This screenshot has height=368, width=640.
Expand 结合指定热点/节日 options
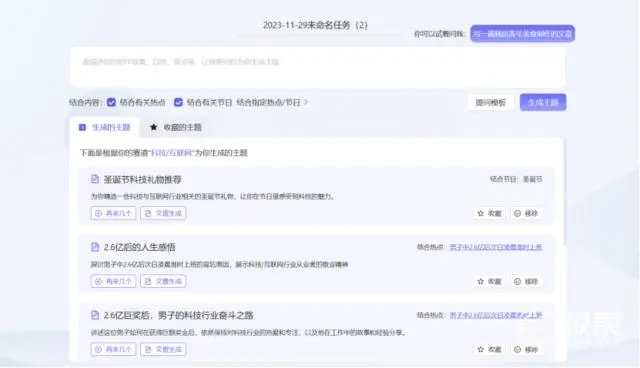pyautogui.click(x=272, y=102)
